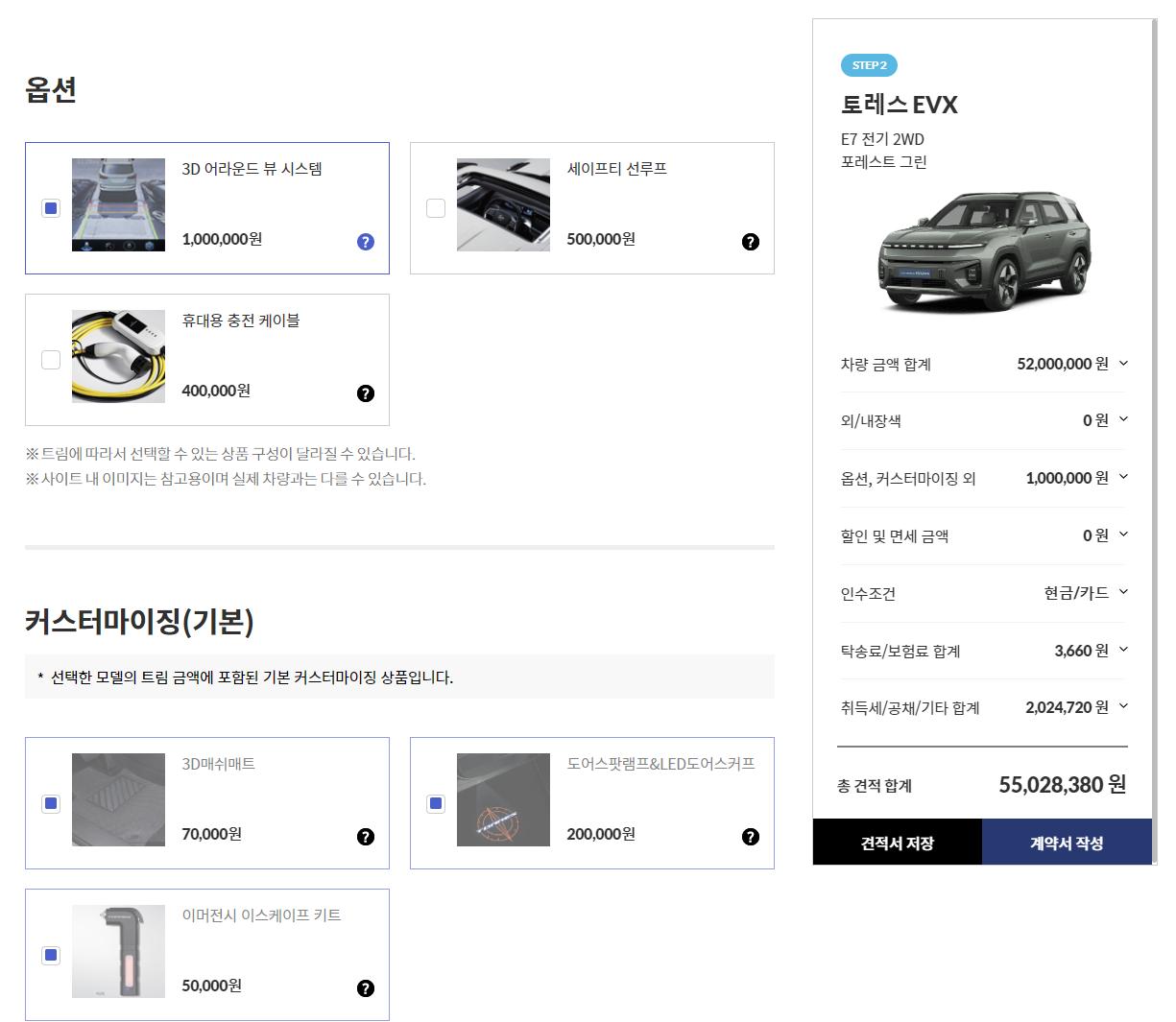Open info for 이머전시 이스케이프 키트
This screenshot has width=1176, height=1022.
[x=365, y=988]
